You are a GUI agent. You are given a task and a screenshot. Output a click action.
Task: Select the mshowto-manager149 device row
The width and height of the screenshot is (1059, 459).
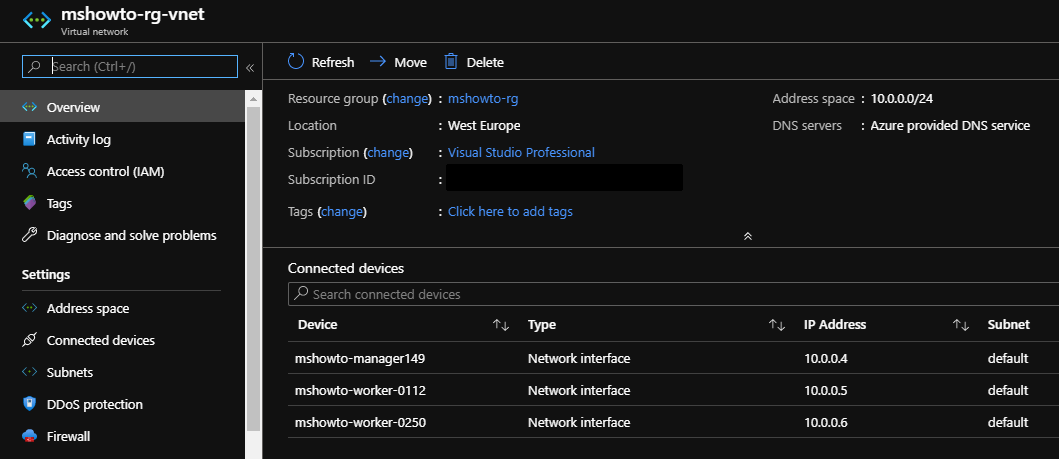tap(673, 358)
